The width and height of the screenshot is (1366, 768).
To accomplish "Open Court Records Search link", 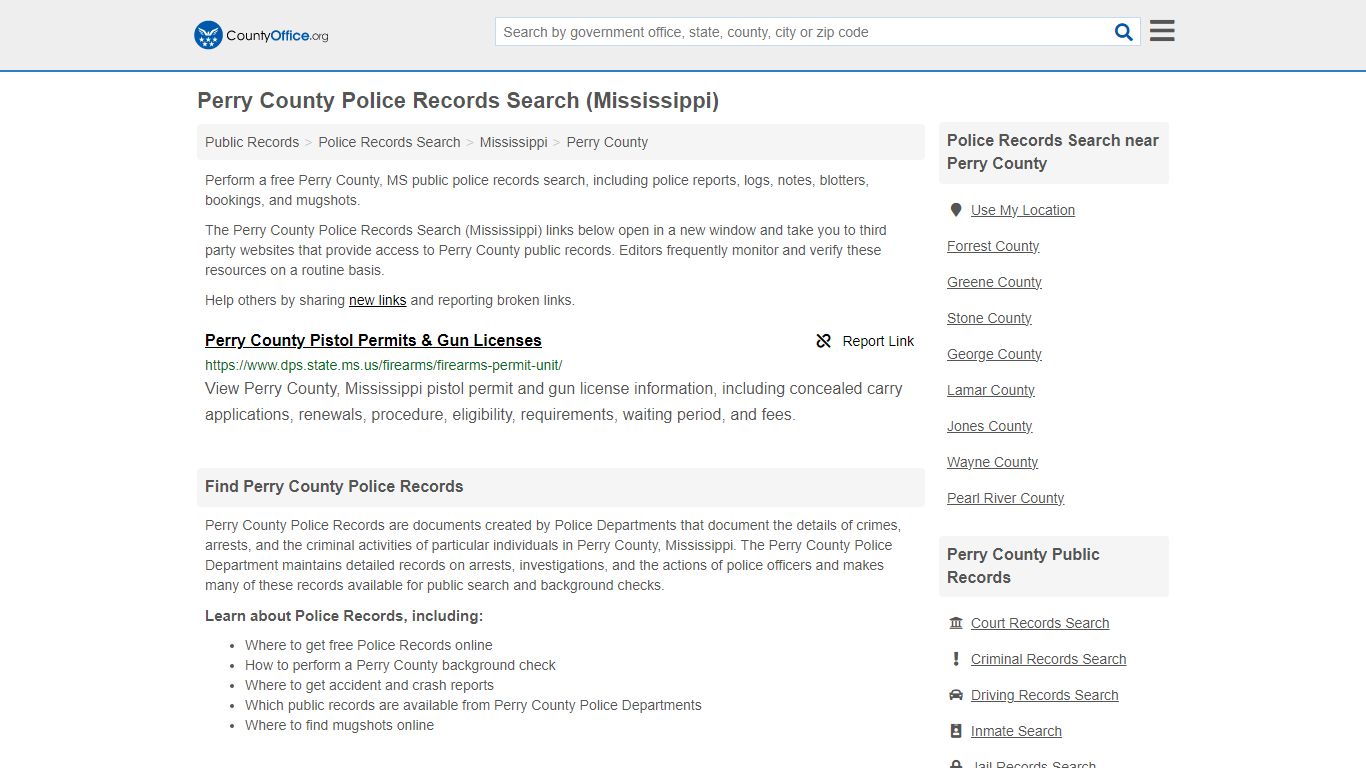I will [1040, 623].
